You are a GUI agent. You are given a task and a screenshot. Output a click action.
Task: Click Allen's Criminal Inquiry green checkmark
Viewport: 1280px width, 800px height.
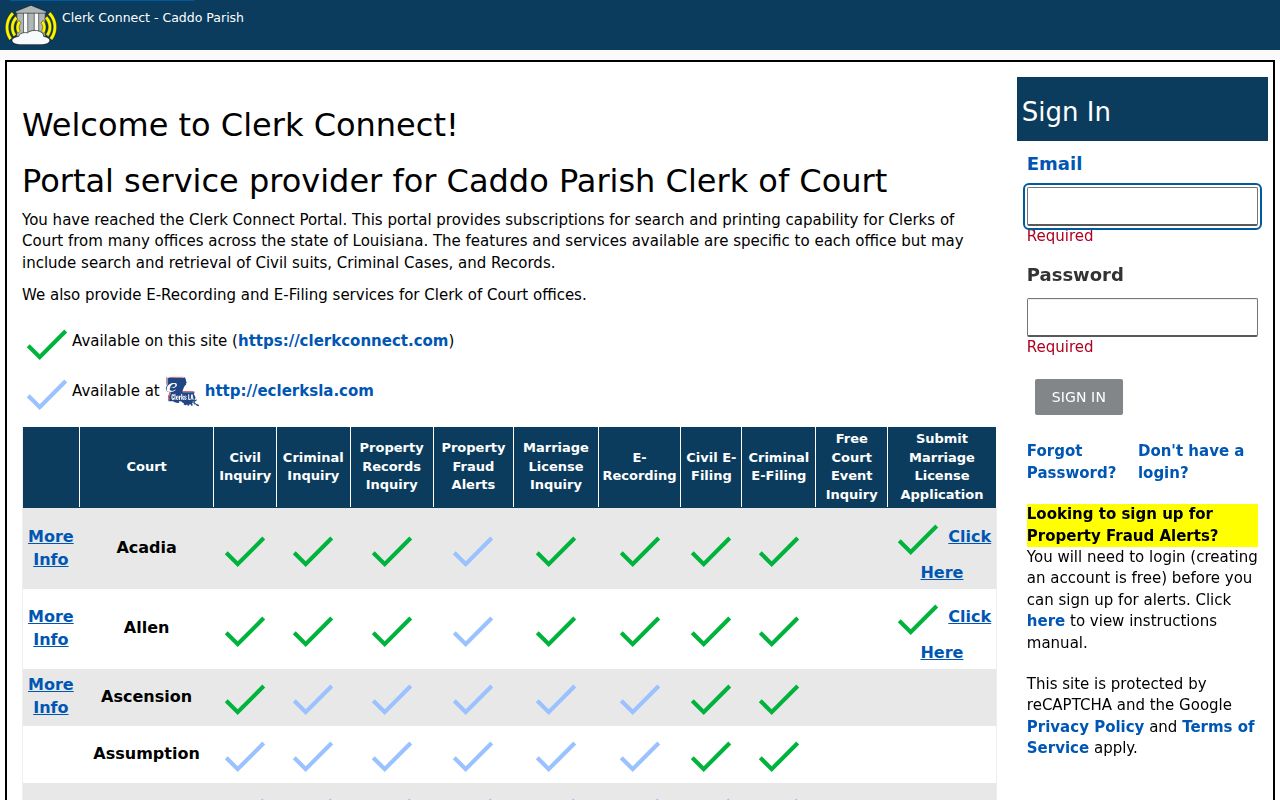313,631
